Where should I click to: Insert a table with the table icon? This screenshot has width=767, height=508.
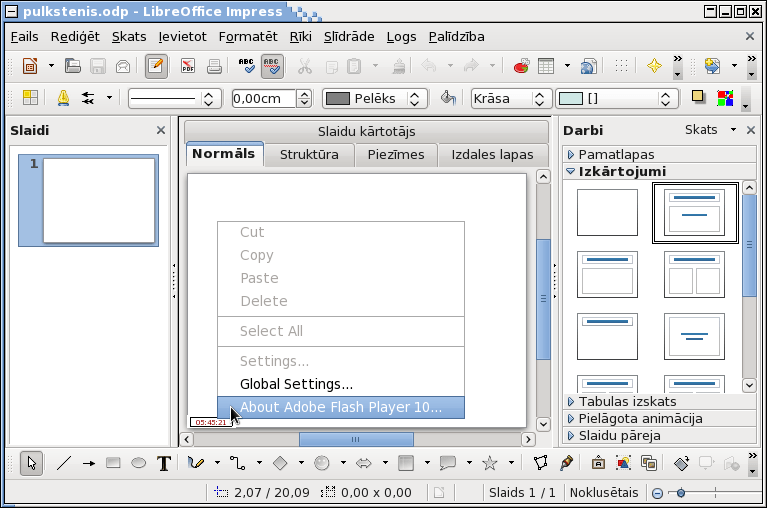point(546,66)
